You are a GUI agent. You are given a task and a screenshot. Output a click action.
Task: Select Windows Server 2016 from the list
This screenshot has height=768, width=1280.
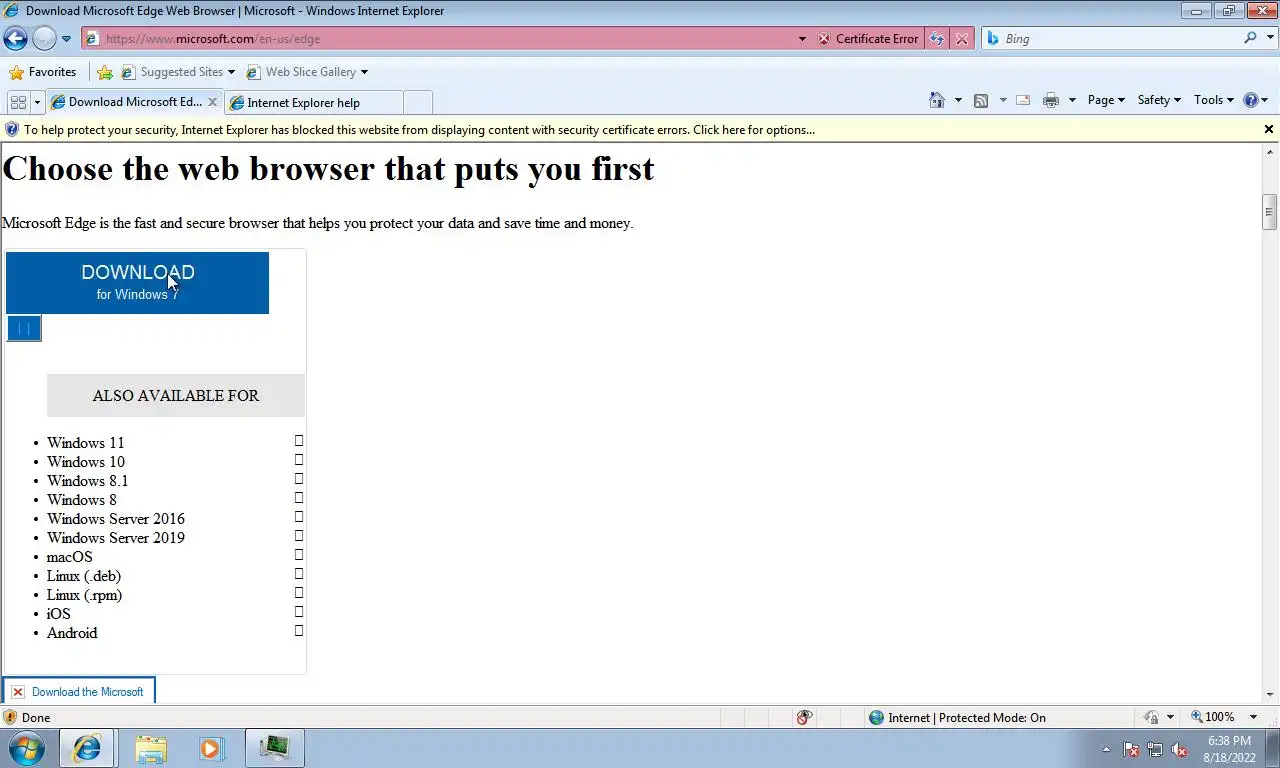pyautogui.click(x=116, y=519)
